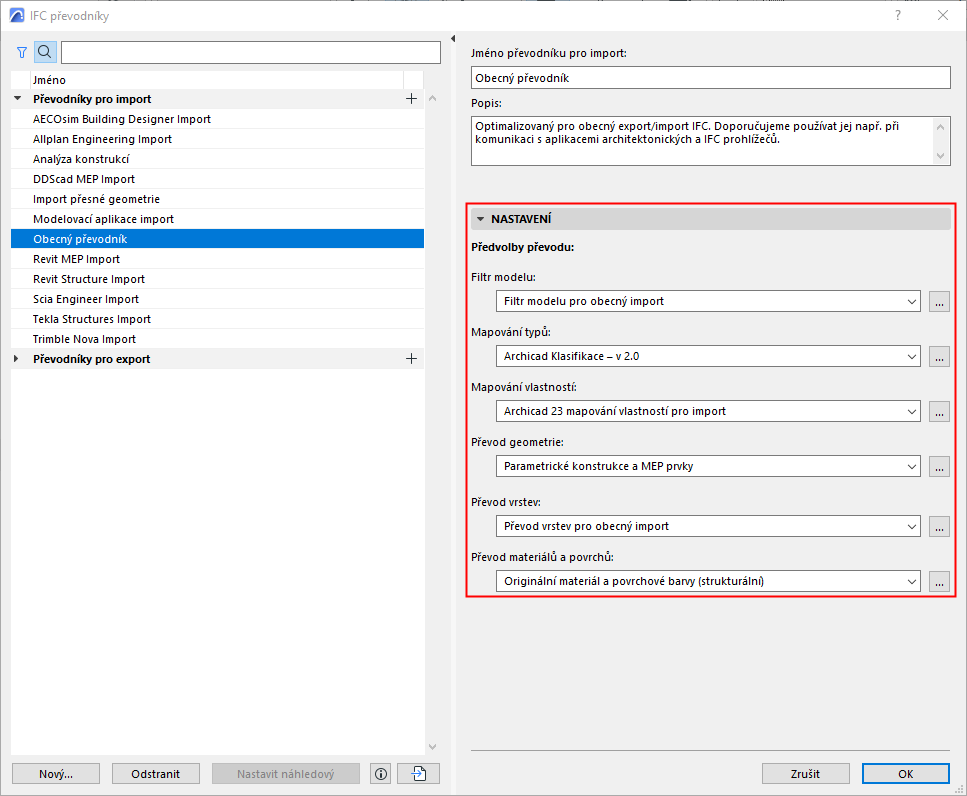Screen dimensions: 967x796
Task: Collapse Převodníky pro import group
Action: (x=17, y=99)
